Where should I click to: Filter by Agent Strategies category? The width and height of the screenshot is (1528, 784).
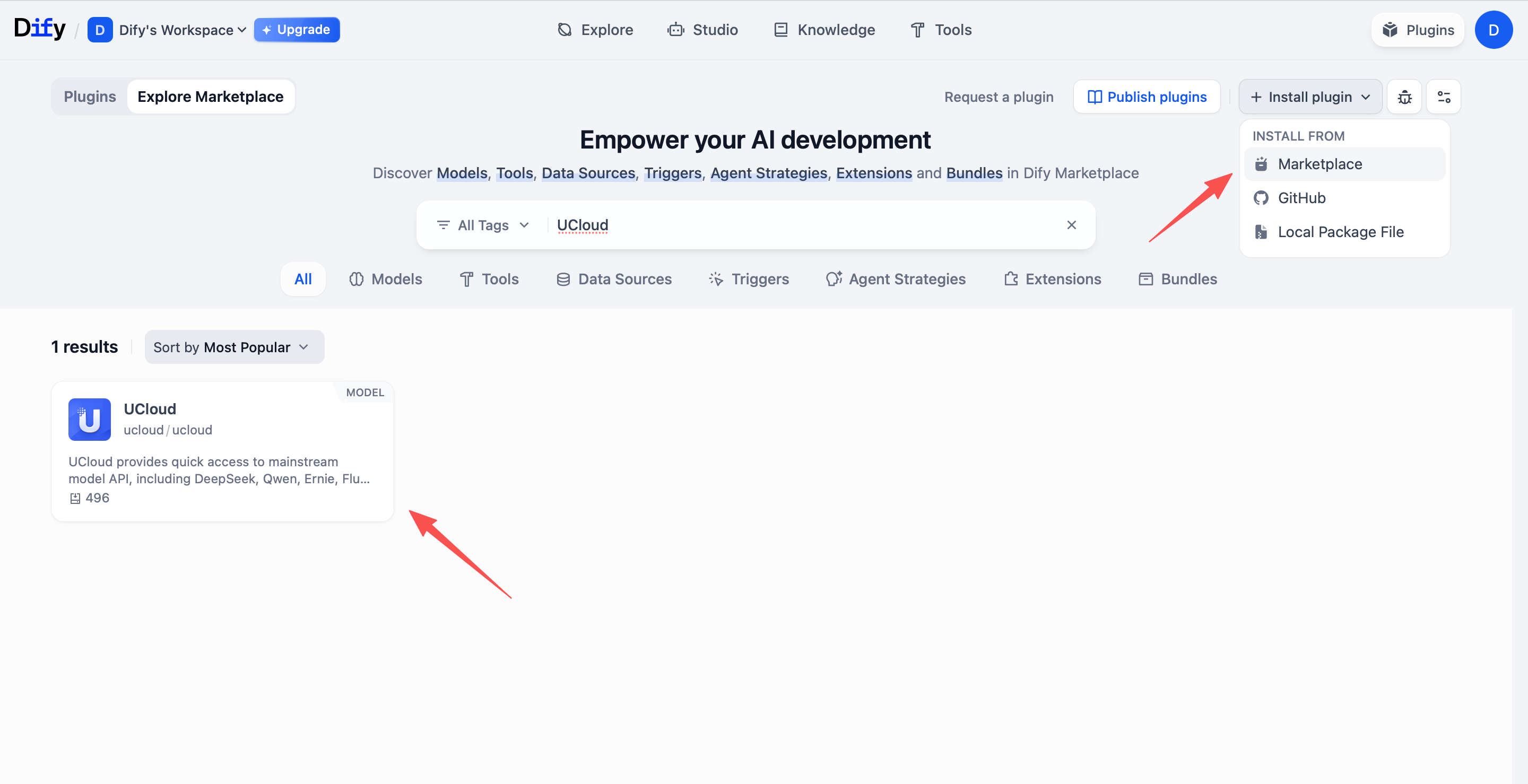click(896, 280)
